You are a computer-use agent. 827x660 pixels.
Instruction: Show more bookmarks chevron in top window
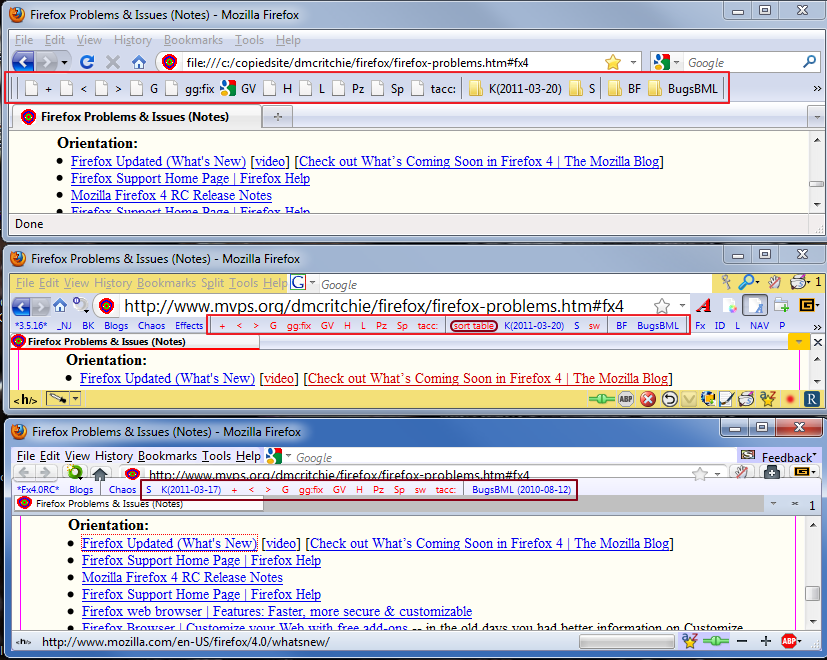point(817,88)
